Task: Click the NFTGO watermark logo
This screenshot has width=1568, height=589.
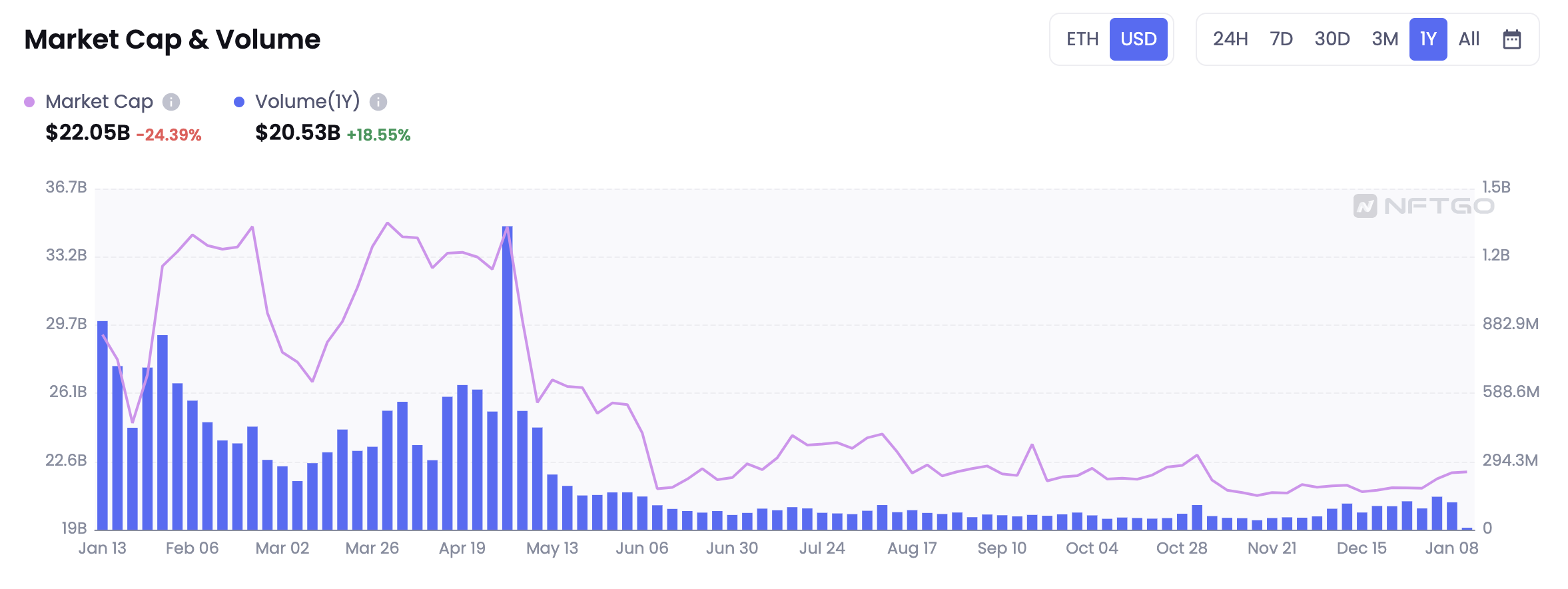Action: (1423, 206)
